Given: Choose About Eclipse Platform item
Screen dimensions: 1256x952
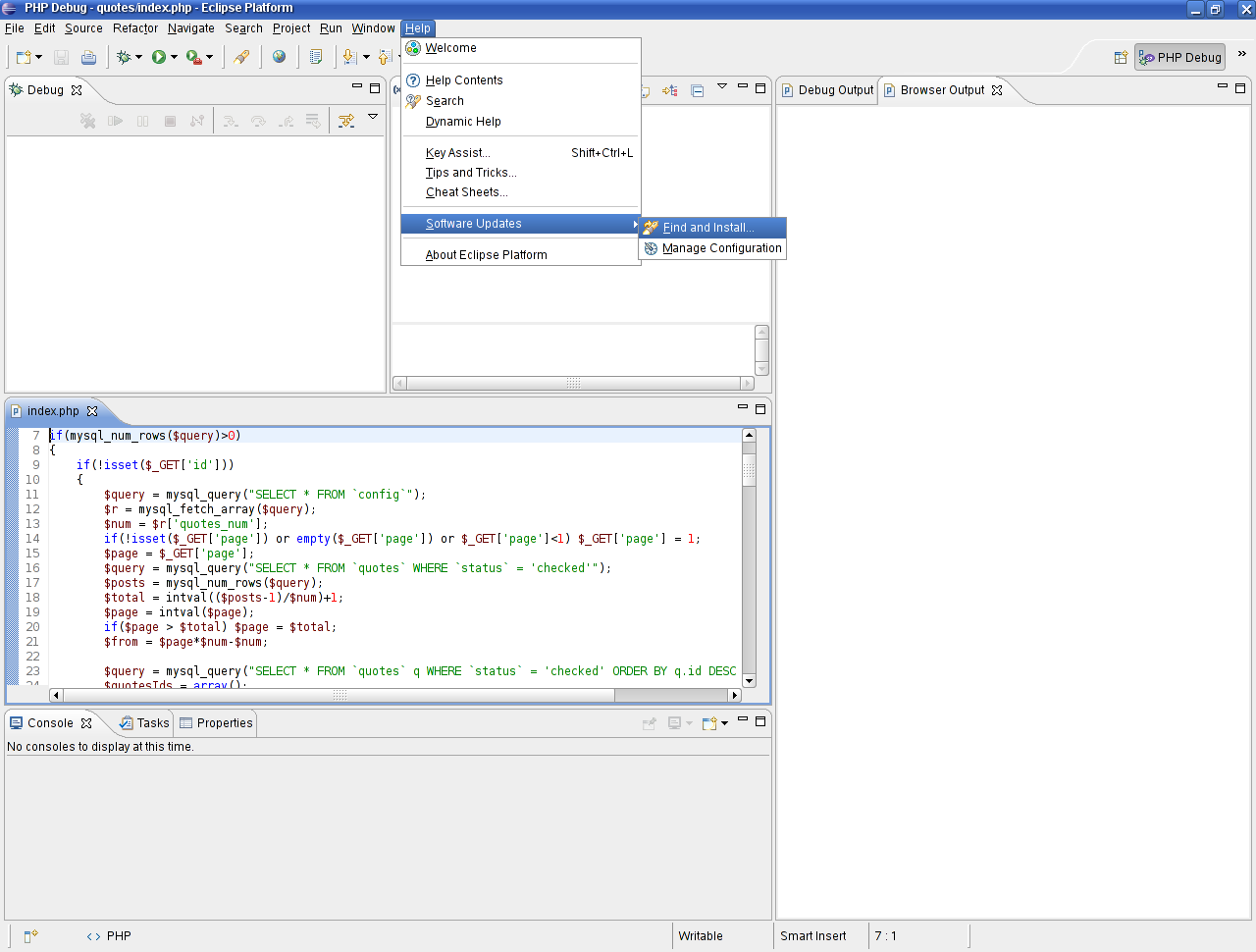Looking at the screenshot, I should click(521, 255).
